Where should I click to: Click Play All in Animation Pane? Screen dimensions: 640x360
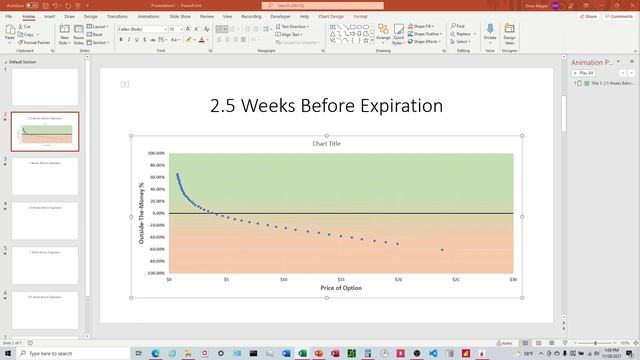point(584,73)
